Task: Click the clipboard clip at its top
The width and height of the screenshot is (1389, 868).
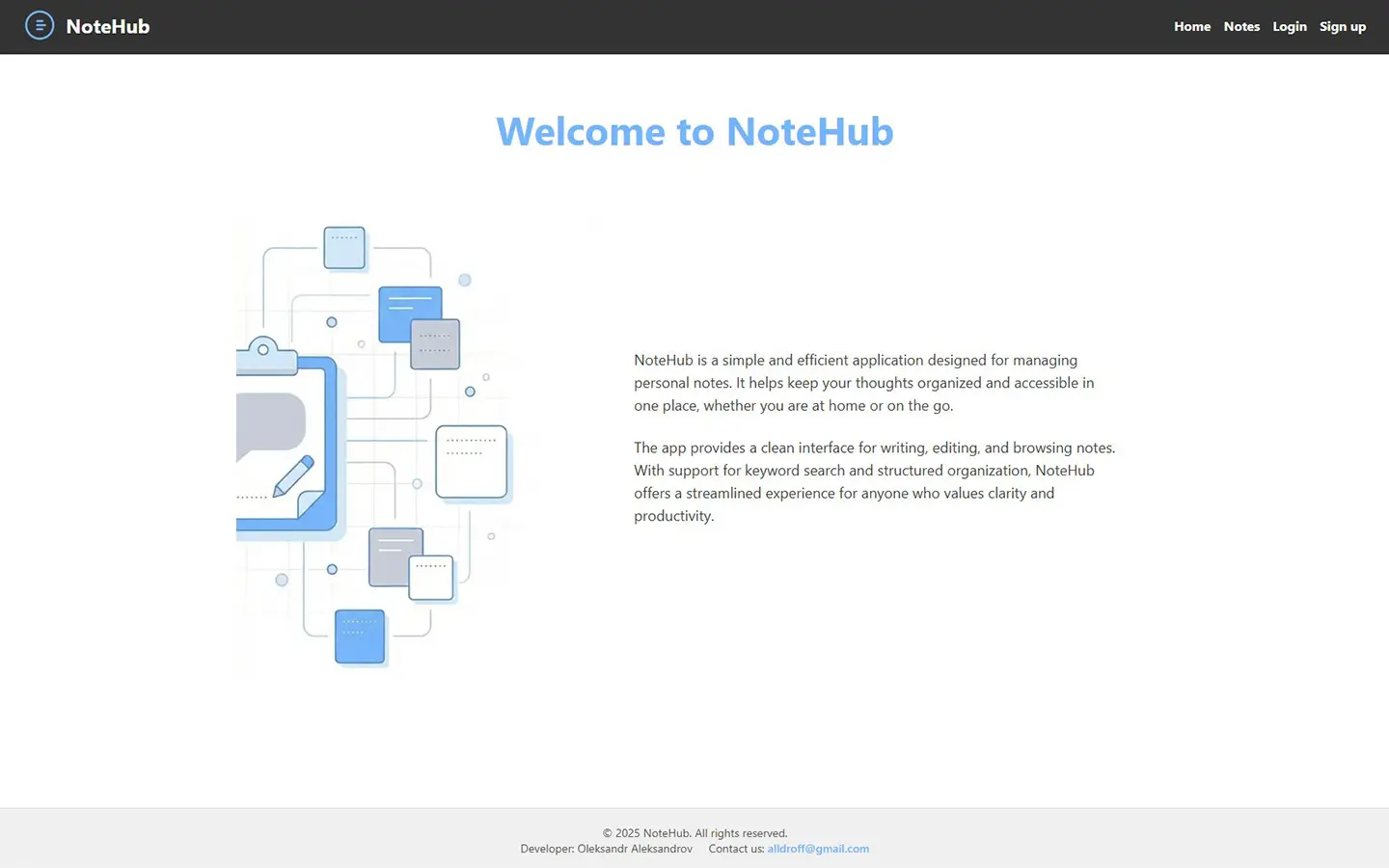Action: 264,354
